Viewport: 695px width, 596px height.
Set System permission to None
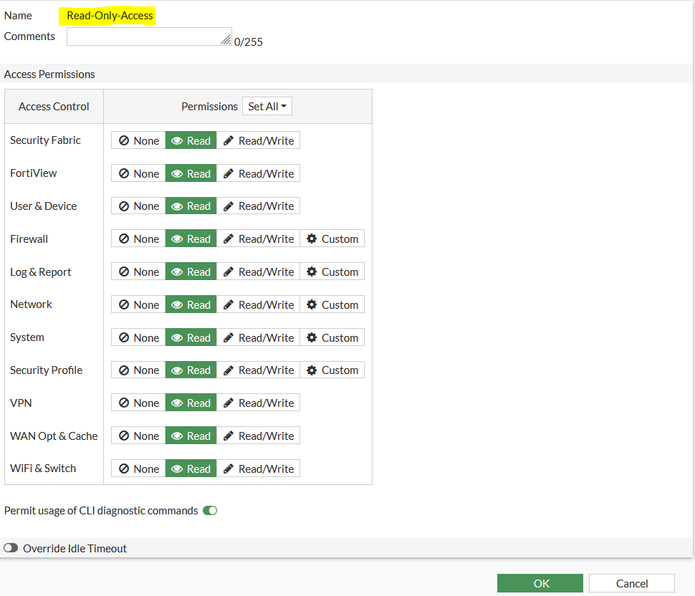(138, 337)
